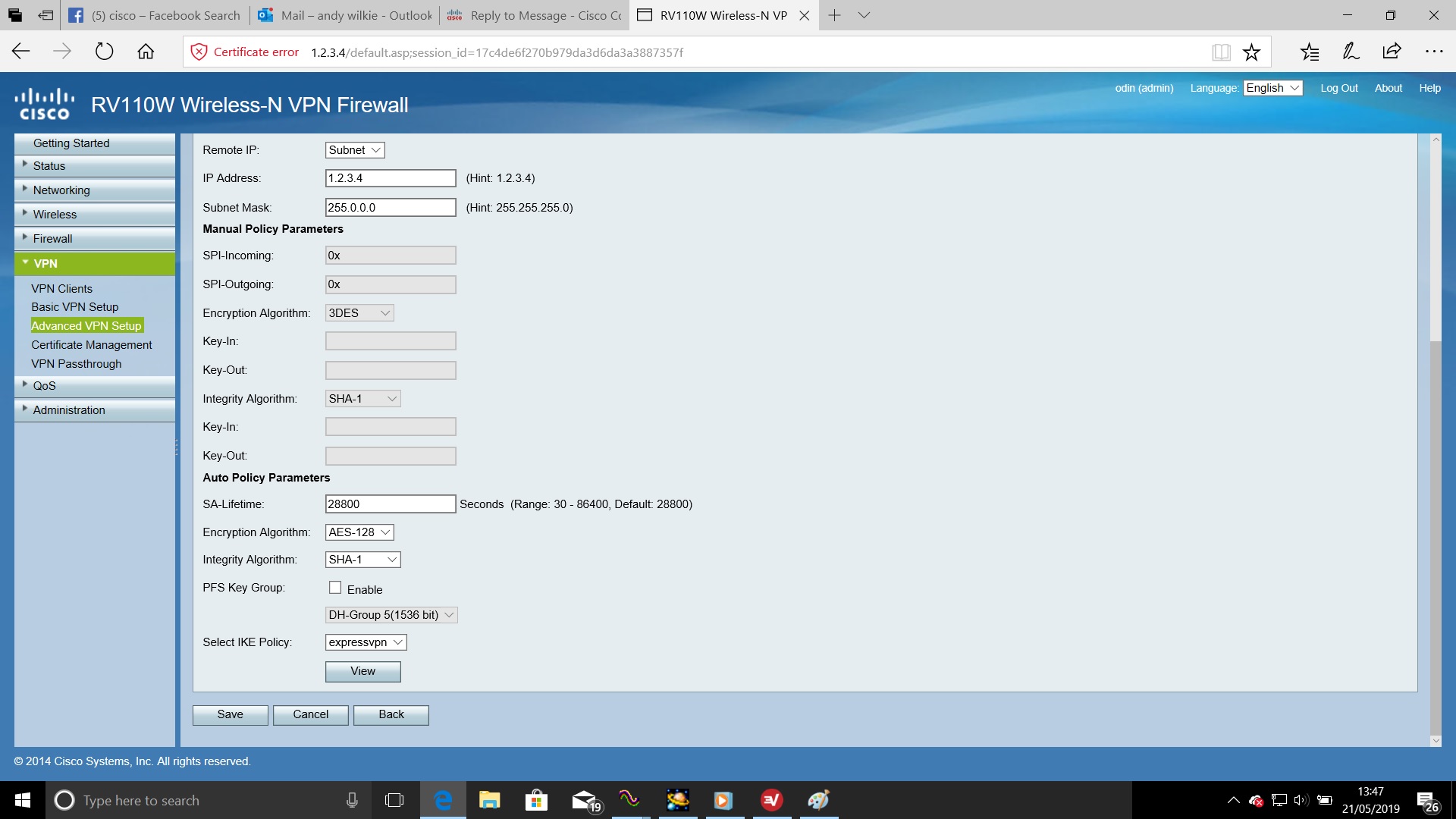Open the Reading view icon
This screenshot has height=819, width=1456.
click(x=1221, y=52)
